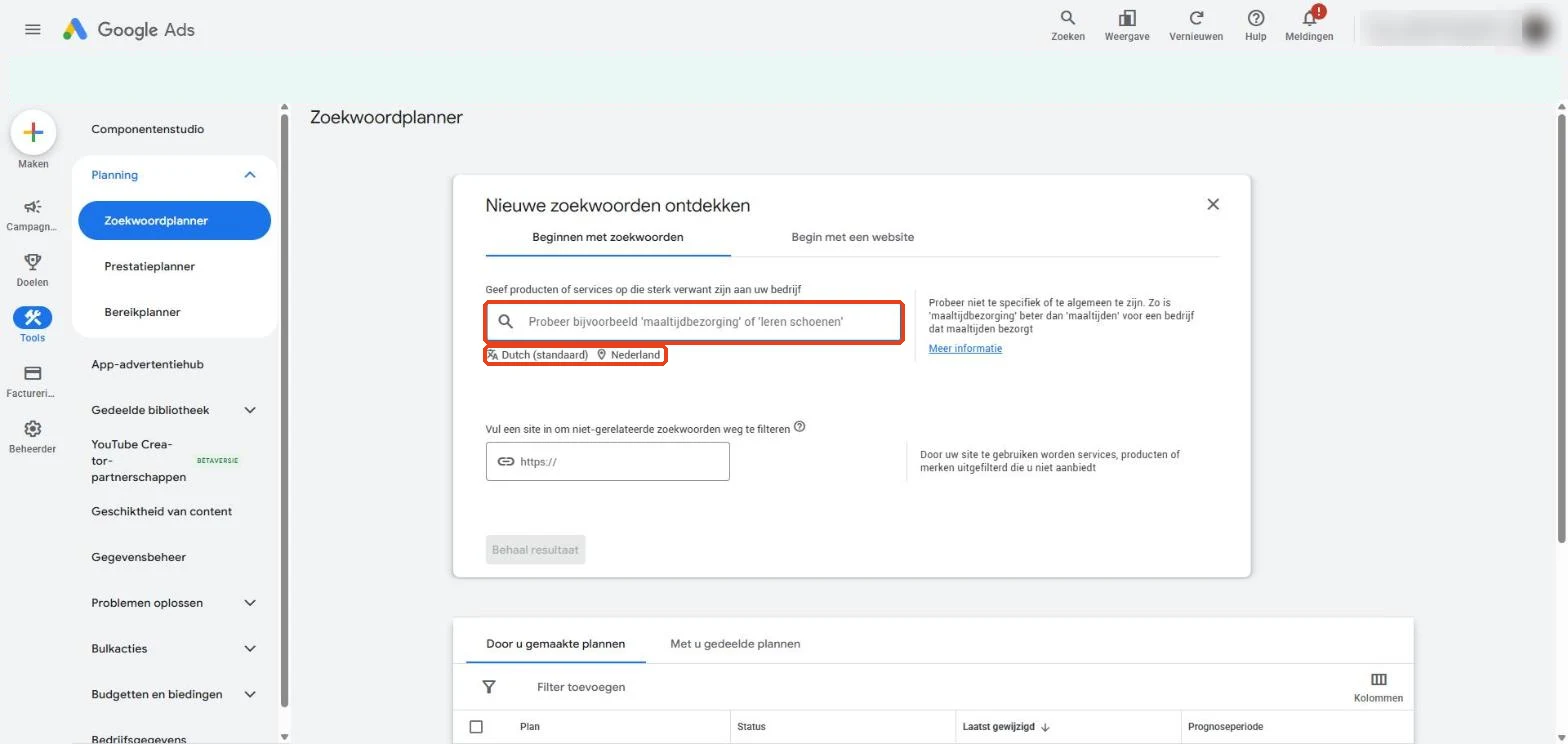This screenshot has height=744, width=1568.
Task: Open the Zoeken search tool
Action: tap(1068, 25)
